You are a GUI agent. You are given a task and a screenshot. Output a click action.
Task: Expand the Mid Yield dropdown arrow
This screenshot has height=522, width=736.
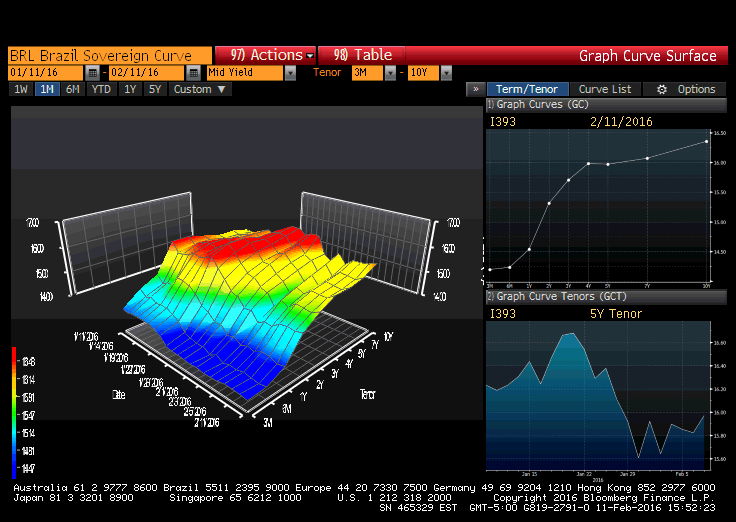[291, 73]
